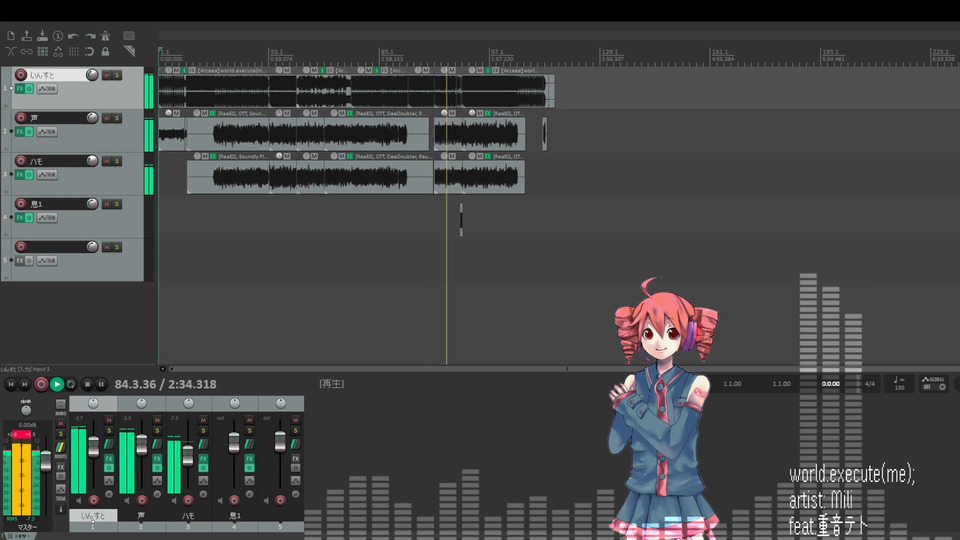Select mixer strip label 息1
The width and height of the screenshot is (960, 540).
(234, 516)
